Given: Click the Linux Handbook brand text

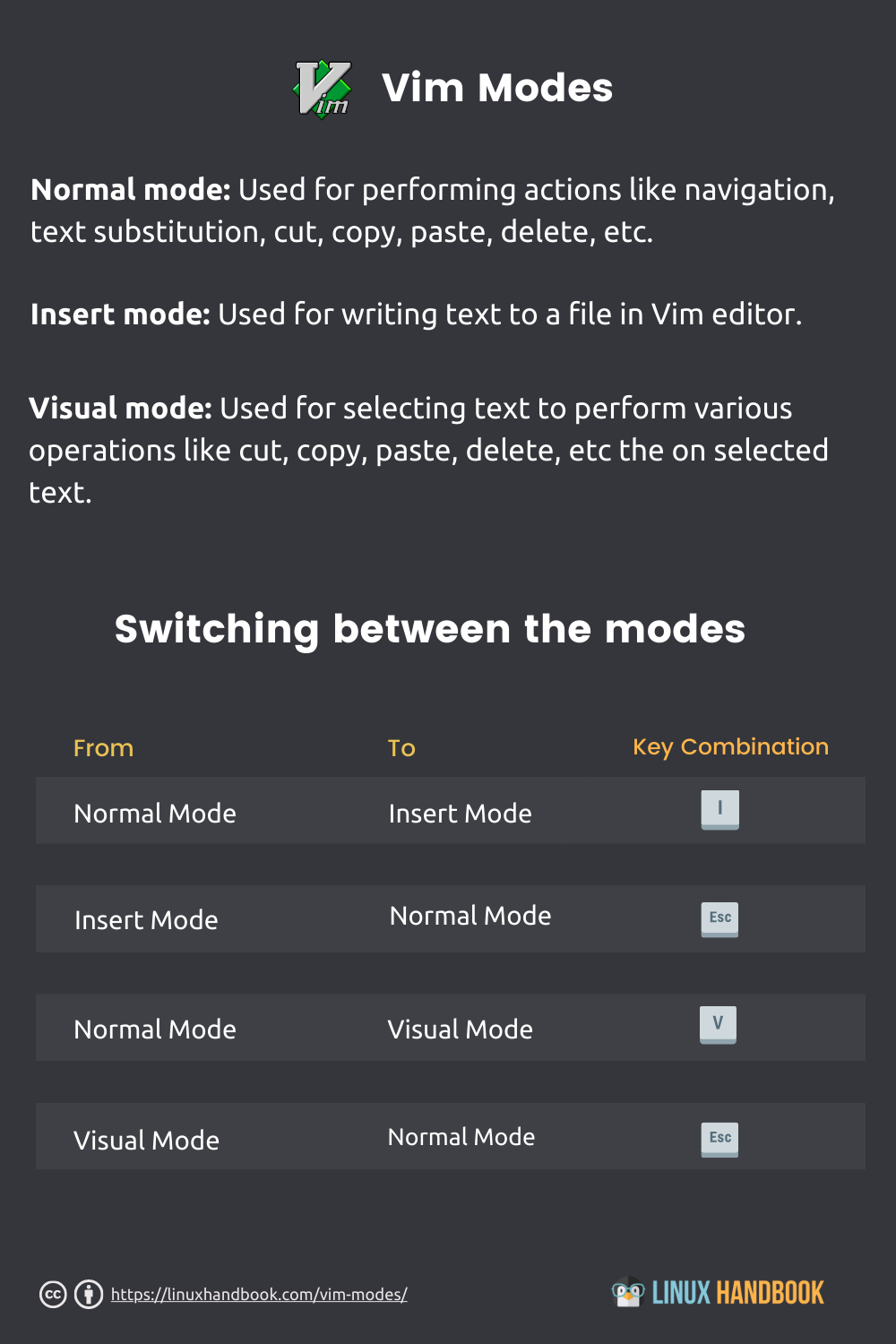Looking at the screenshot, I should click(737, 1293).
